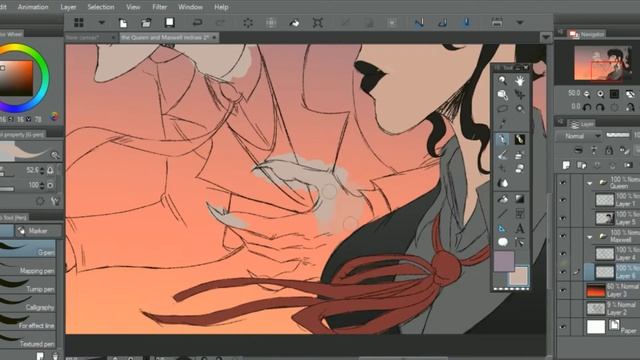Toggle visibility of Layer 3

click(563, 290)
